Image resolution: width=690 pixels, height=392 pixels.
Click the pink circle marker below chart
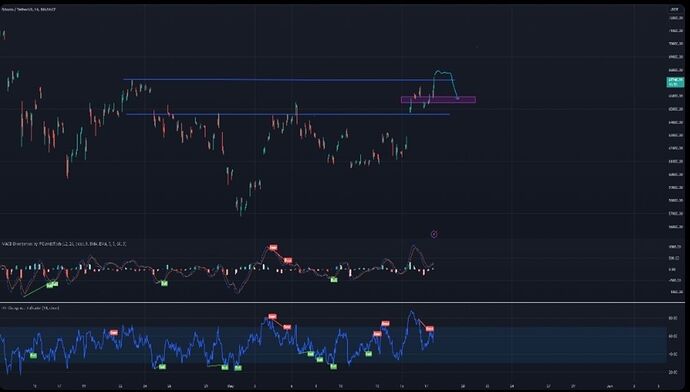(x=434, y=234)
